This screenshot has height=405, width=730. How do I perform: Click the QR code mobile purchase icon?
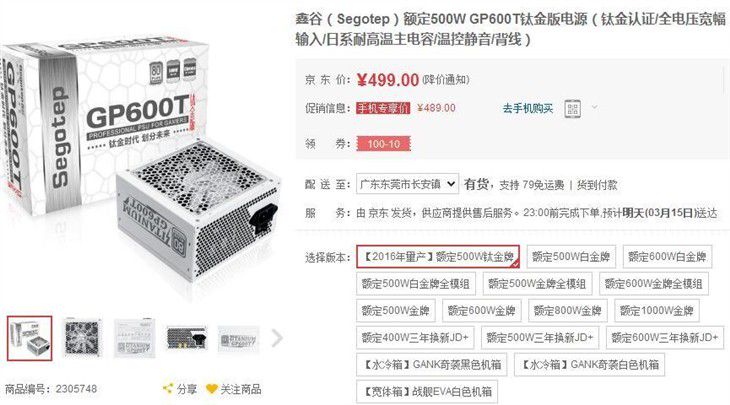click(573, 109)
